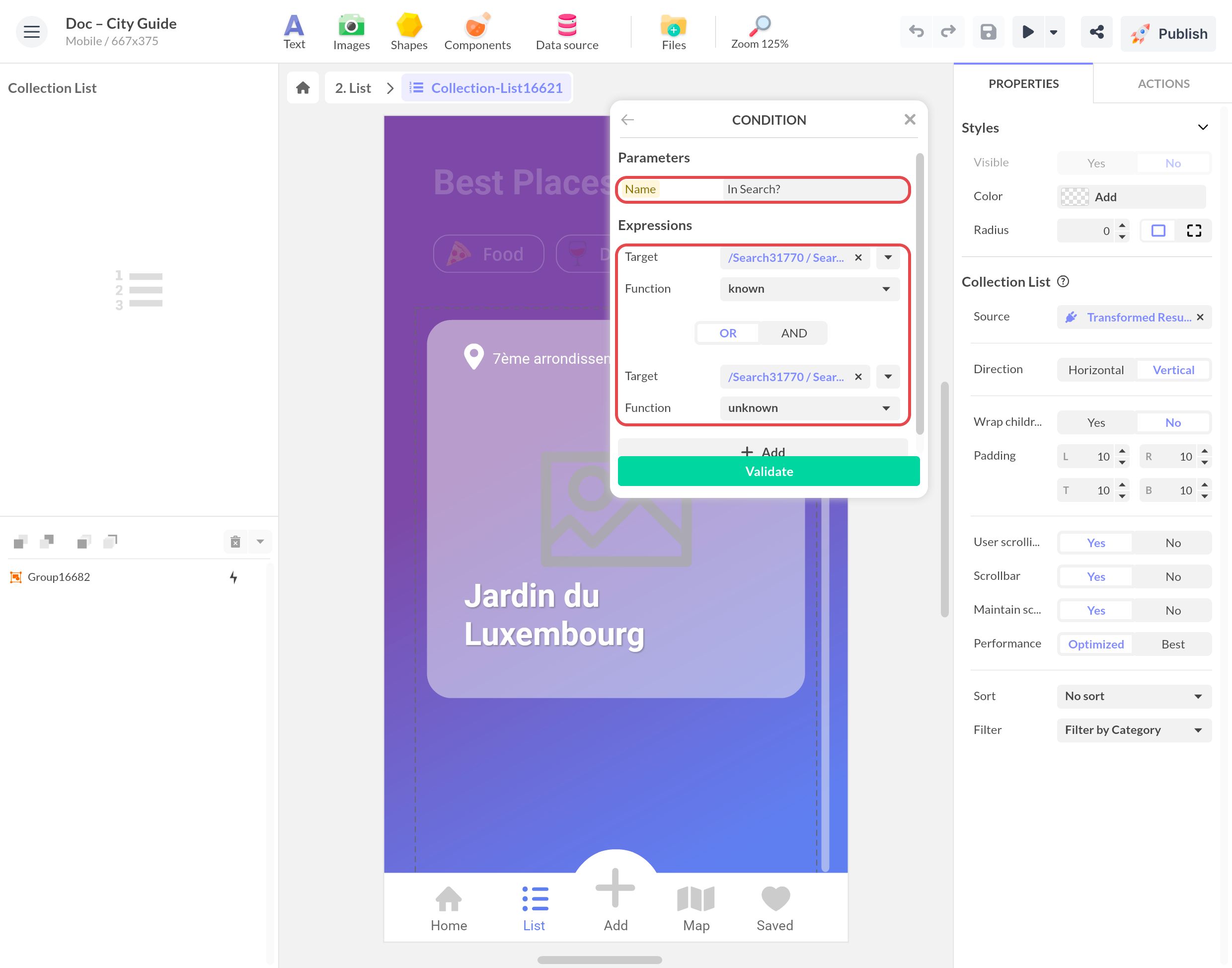
Task: Open the Data source panel
Action: 566,32
